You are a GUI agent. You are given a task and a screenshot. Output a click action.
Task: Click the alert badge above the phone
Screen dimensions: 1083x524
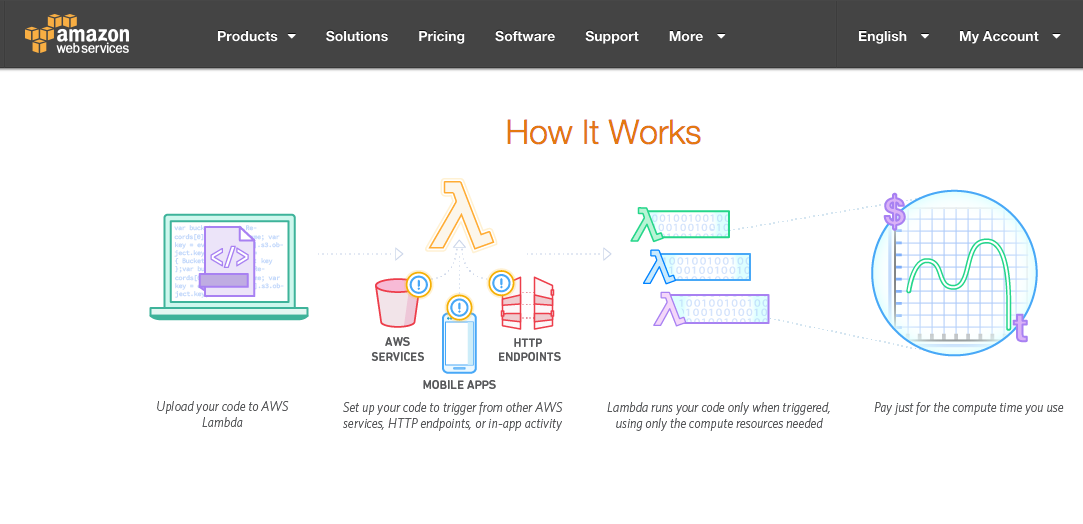click(x=459, y=307)
